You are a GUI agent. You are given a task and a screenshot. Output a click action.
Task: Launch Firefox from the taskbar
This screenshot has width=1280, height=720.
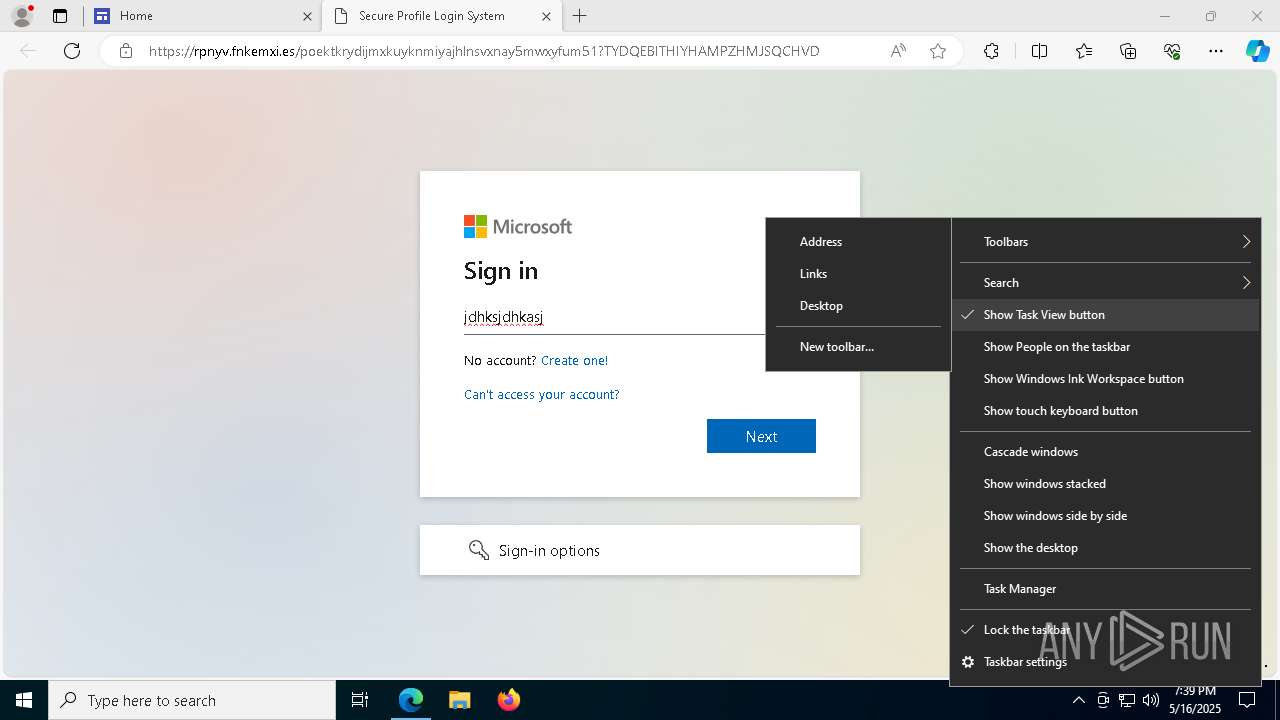(x=508, y=700)
